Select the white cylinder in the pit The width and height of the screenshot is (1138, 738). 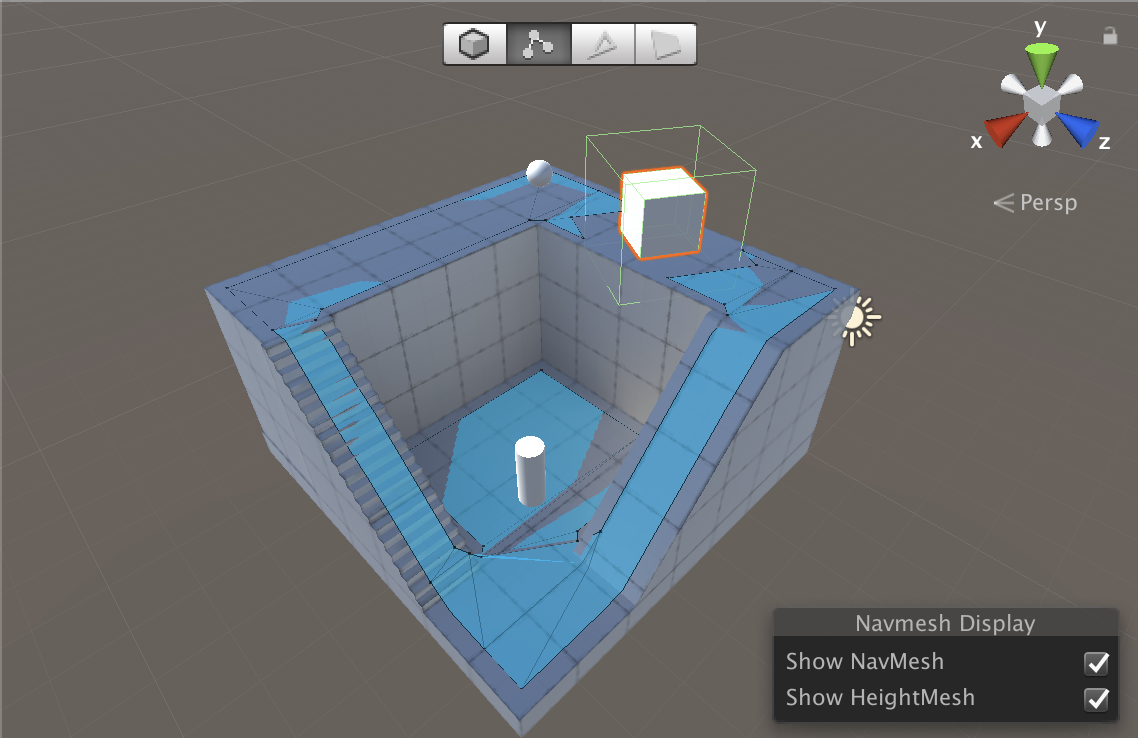[529, 470]
